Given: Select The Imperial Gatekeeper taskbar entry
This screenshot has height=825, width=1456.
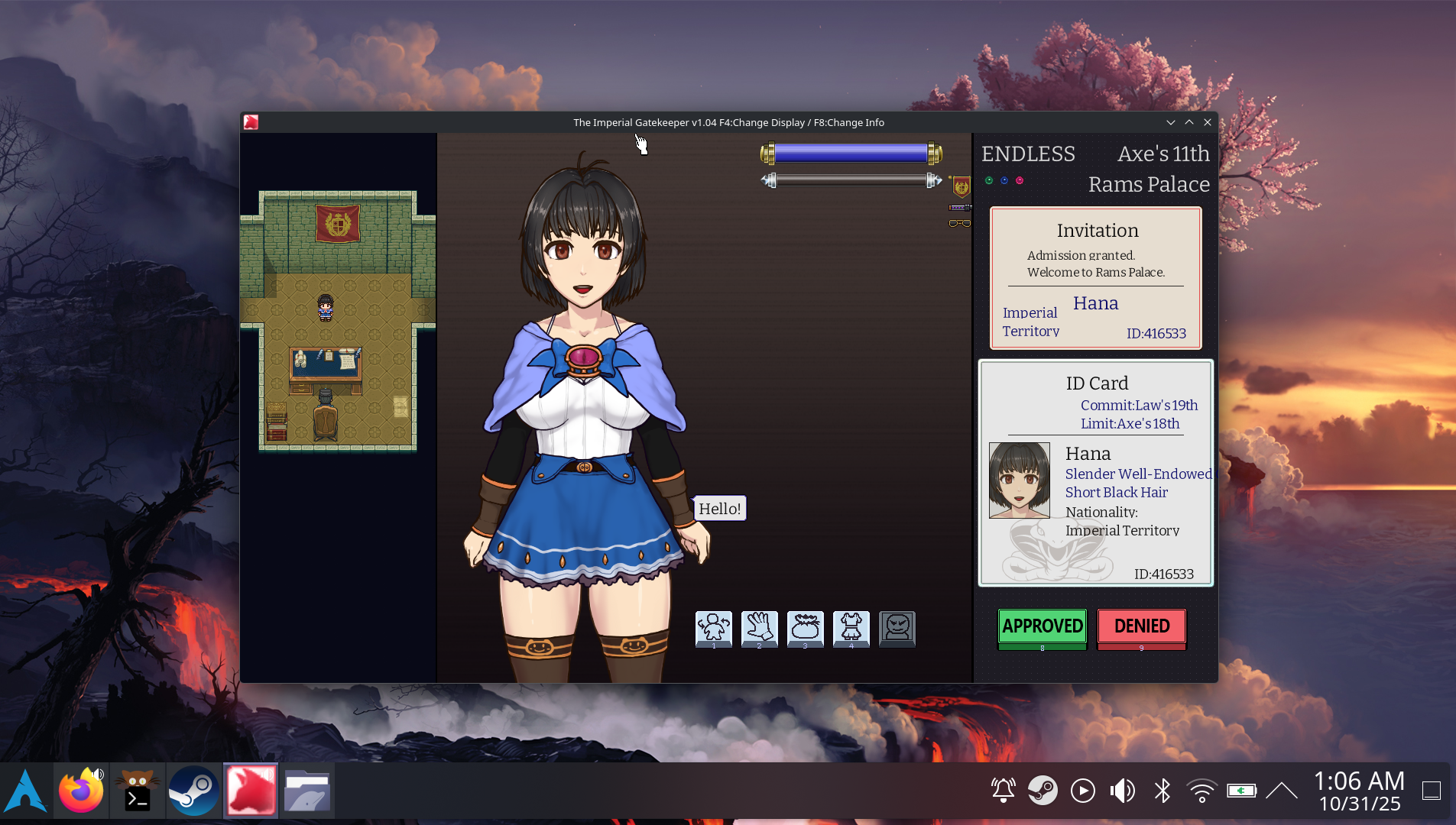Looking at the screenshot, I should 251,791.
